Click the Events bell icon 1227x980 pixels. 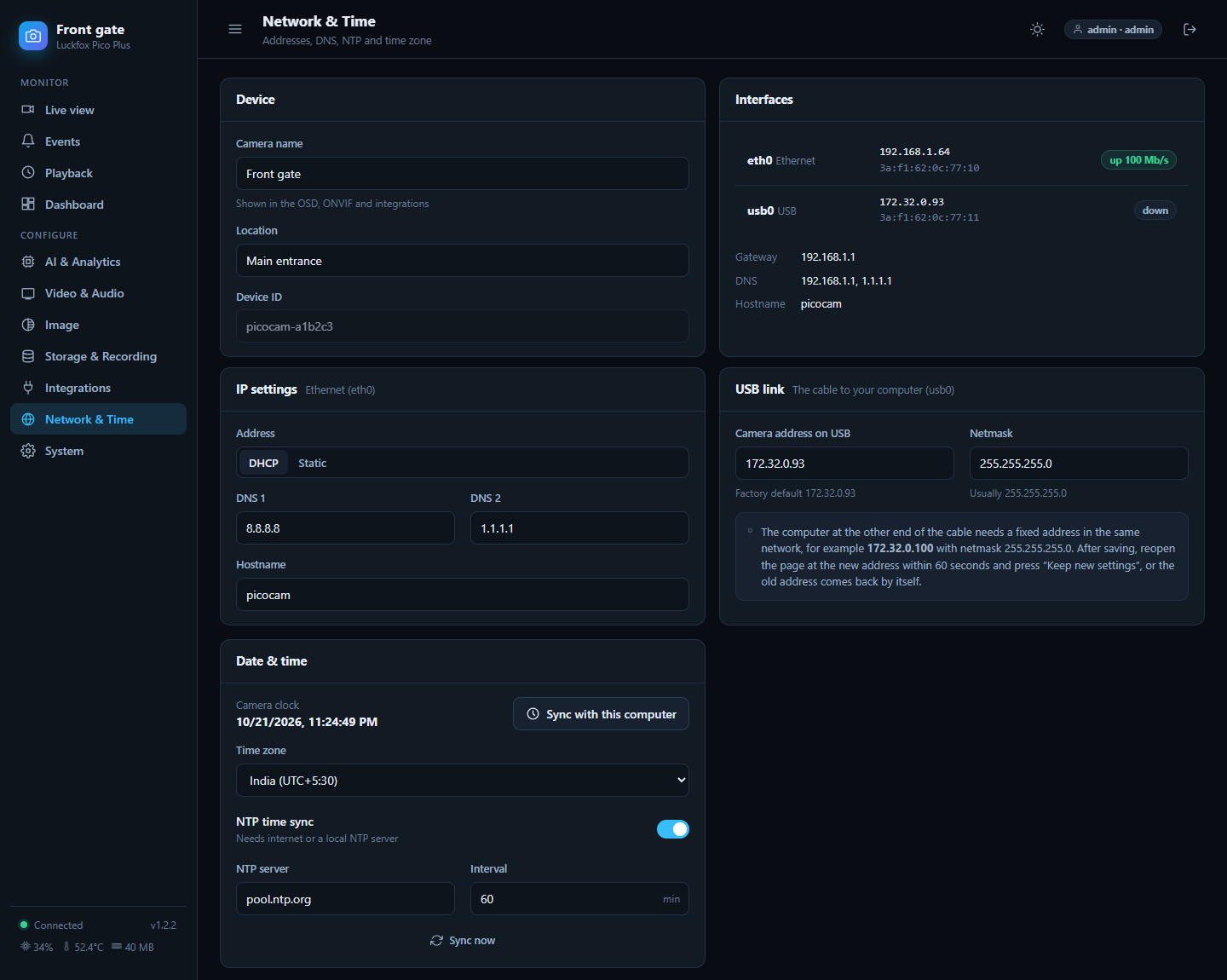28,141
